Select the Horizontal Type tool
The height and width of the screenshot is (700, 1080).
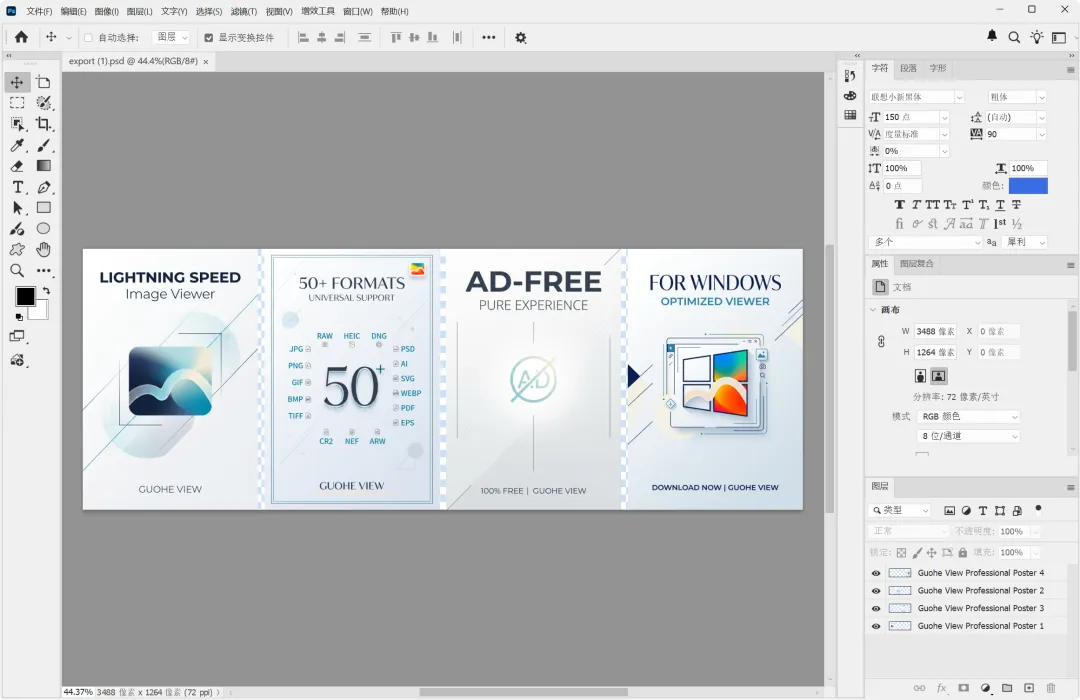(17, 187)
